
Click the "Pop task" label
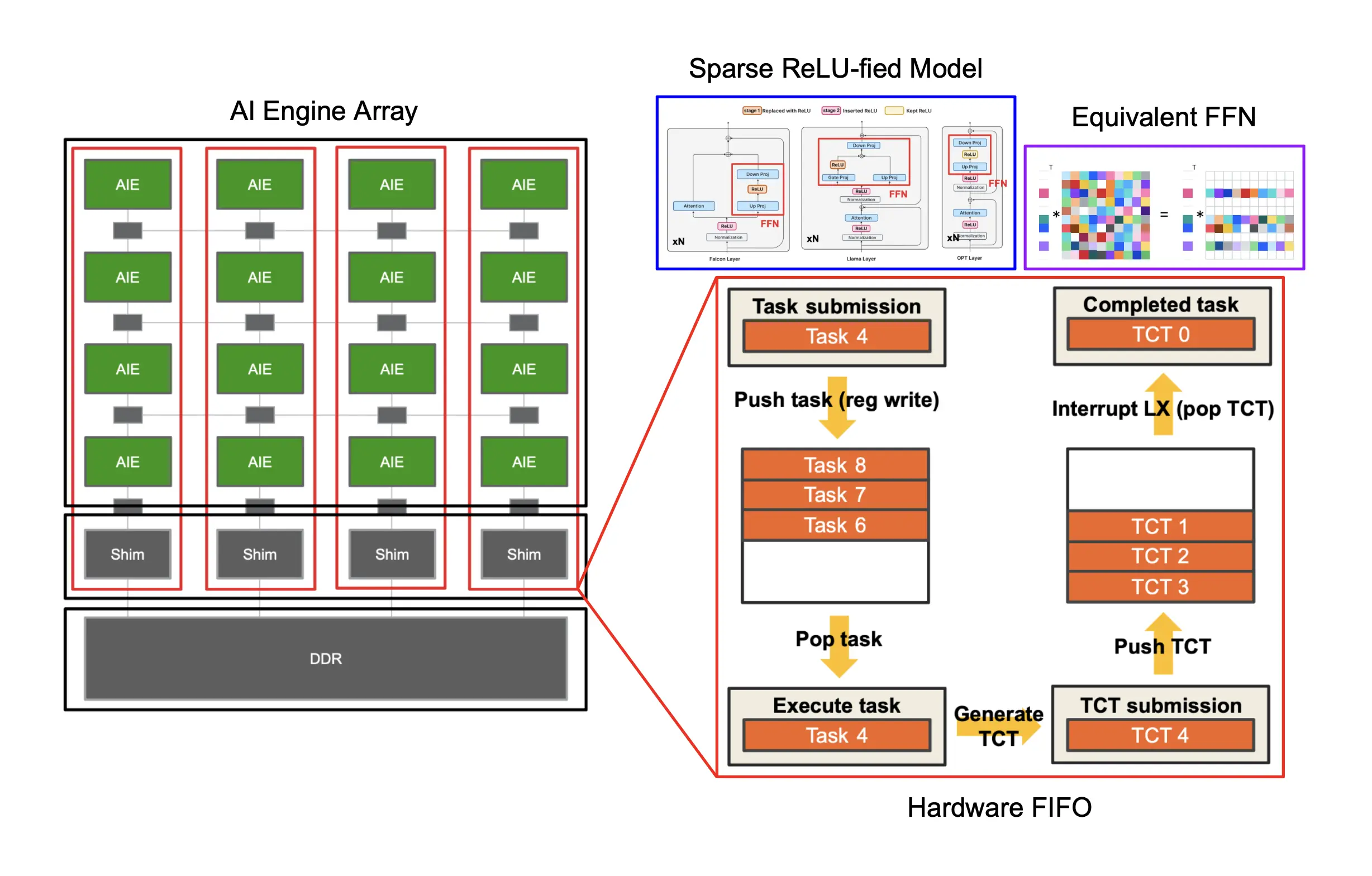(838, 639)
